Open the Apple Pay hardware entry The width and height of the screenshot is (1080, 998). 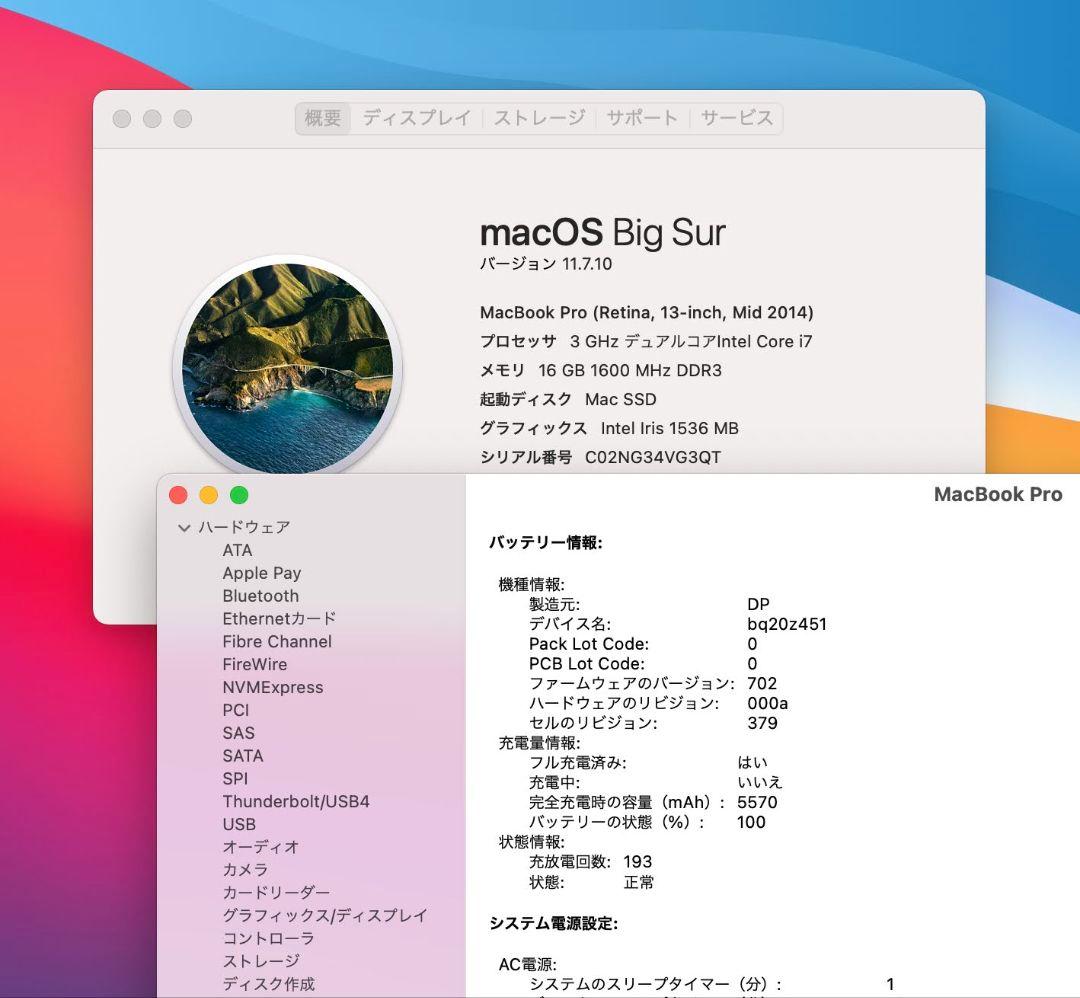(261, 573)
